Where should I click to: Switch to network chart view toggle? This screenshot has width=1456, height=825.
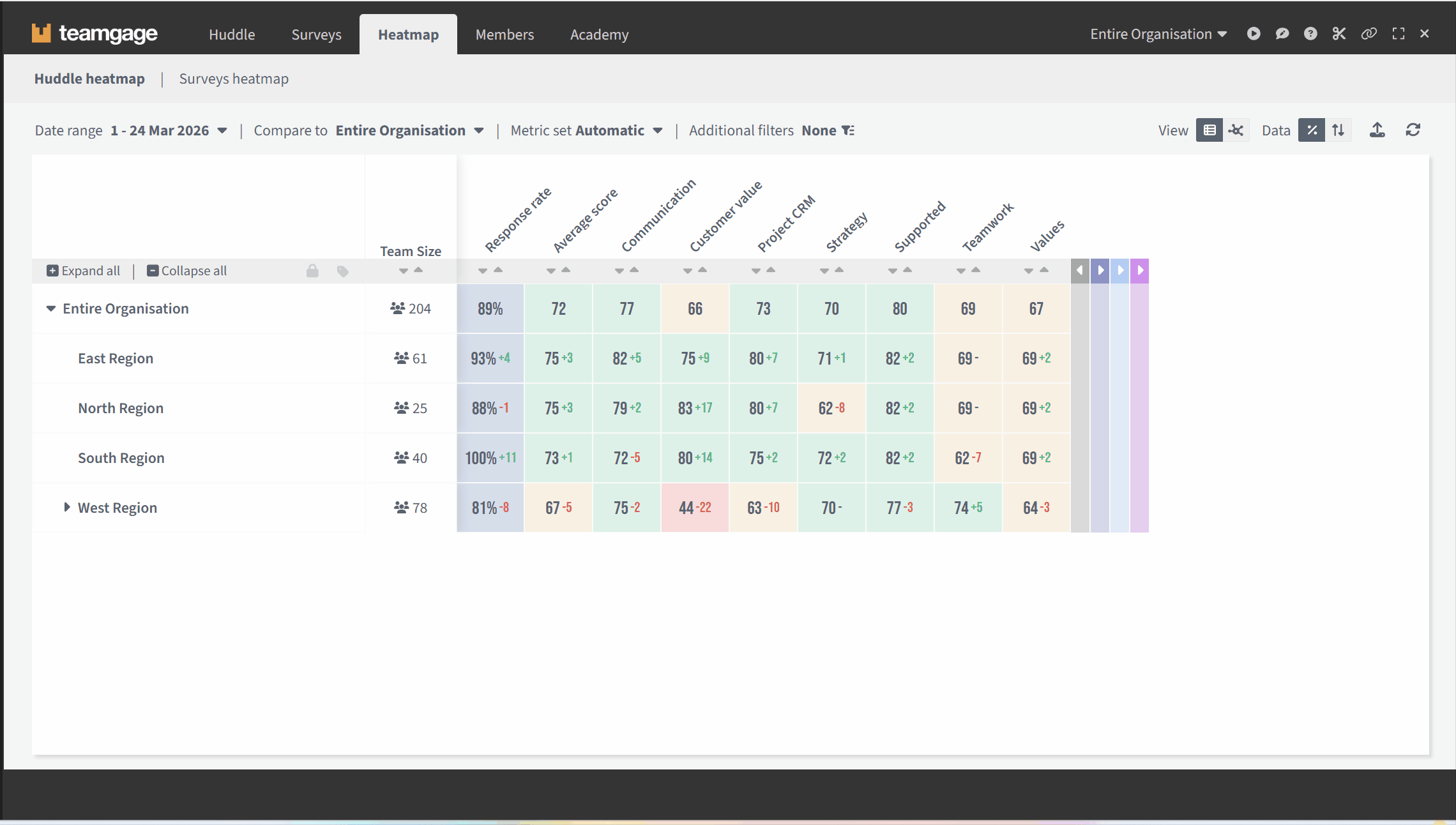[x=1236, y=130]
